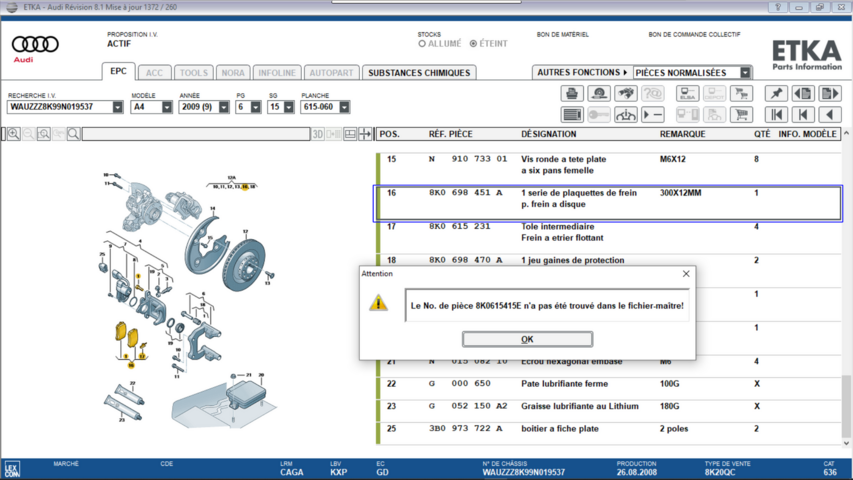Click the split layout panes icon
Screen dimensions: 853x480
tap(350, 134)
